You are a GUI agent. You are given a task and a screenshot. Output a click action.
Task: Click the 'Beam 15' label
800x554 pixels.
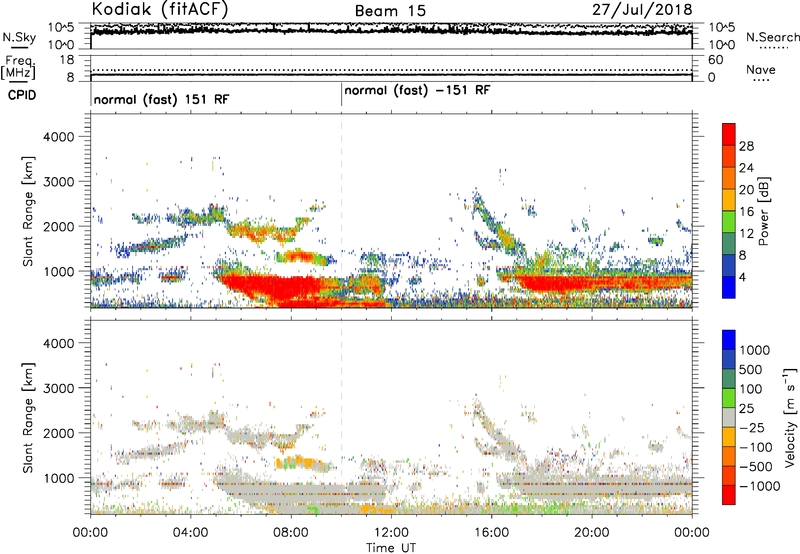(x=390, y=11)
